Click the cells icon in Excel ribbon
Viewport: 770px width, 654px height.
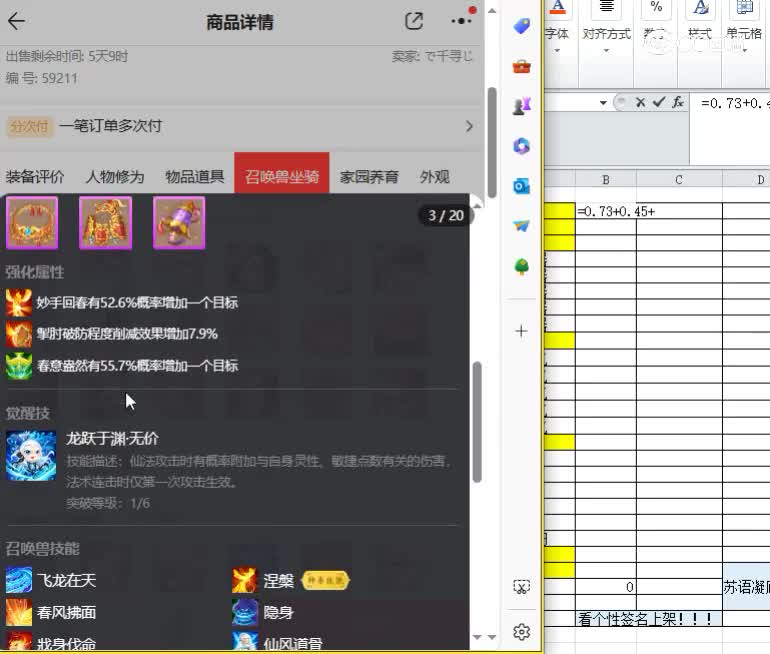pyautogui.click(x=745, y=7)
